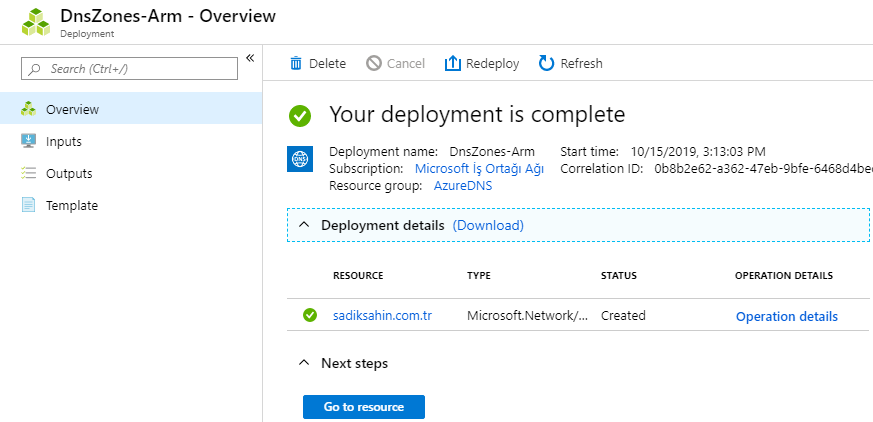Click the DnsZones-Arm - Overview page title

click(x=168, y=16)
